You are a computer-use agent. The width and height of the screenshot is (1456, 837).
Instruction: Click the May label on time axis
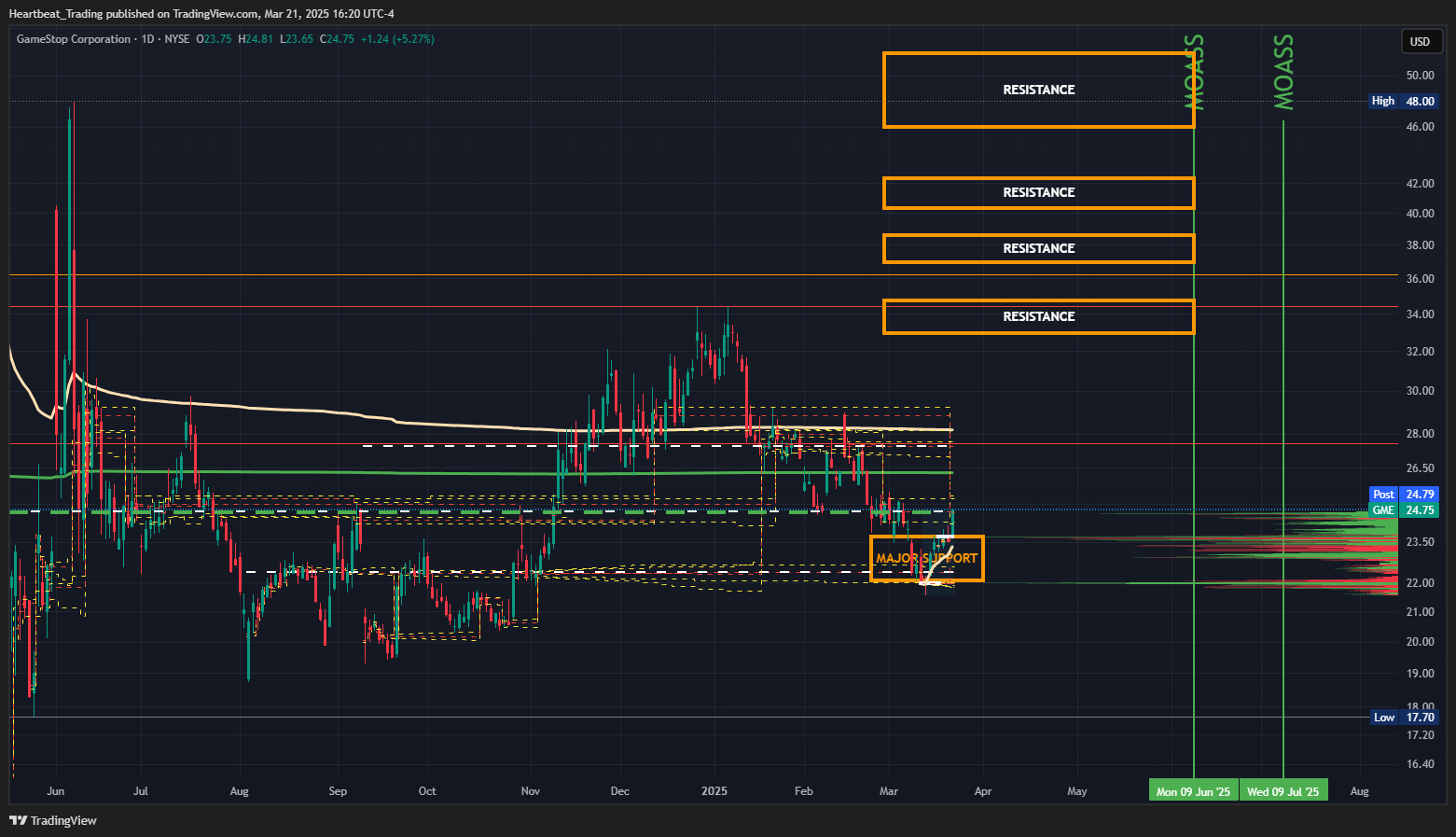1077,791
